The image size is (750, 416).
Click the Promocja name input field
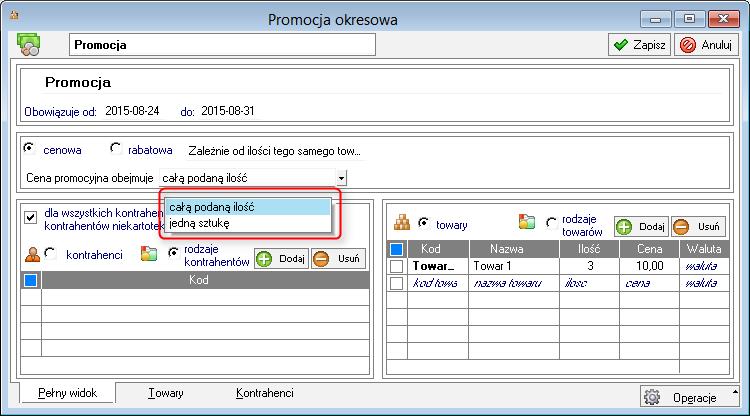(x=222, y=45)
